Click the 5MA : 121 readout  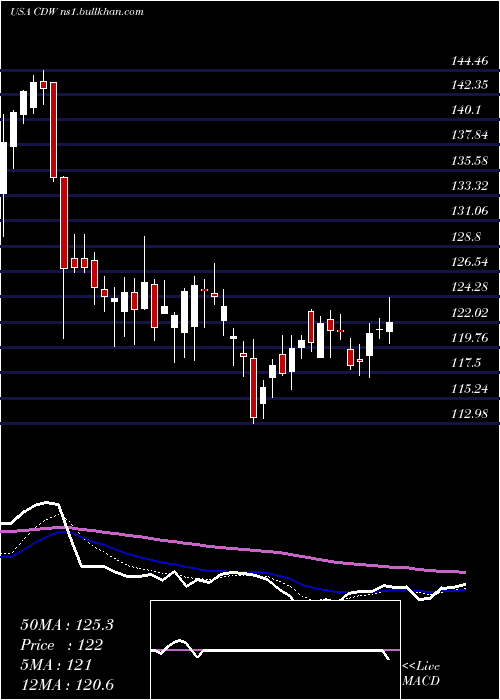pyautogui.click(x=56, y=664)
